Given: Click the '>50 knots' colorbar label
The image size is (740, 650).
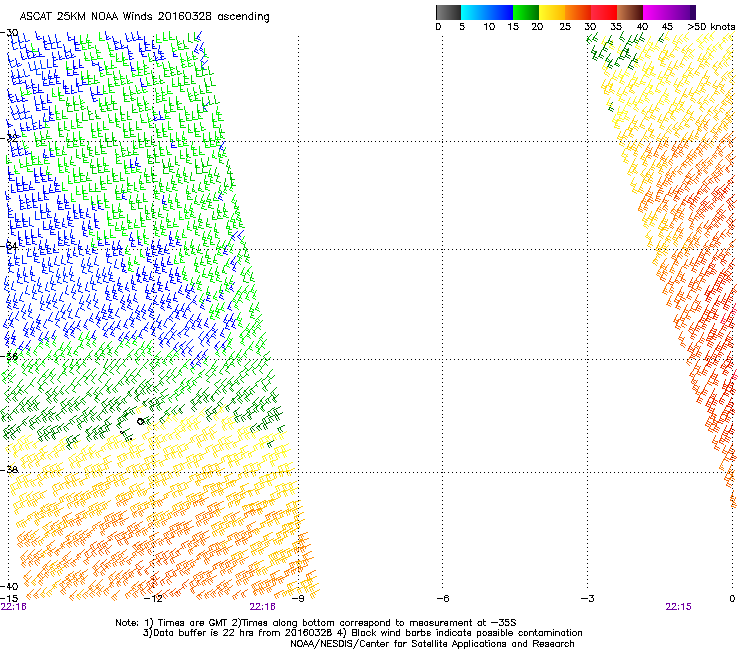Looking at the screenshot, I should [711, 27].
